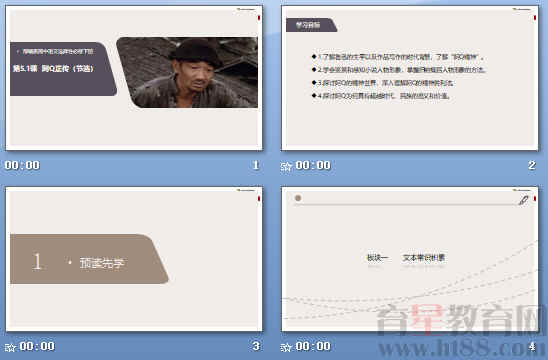This screenshot has height=360, width=548.
Task: Select slide 1 thumbnail with man photo
Action: (x=134, y=78)
